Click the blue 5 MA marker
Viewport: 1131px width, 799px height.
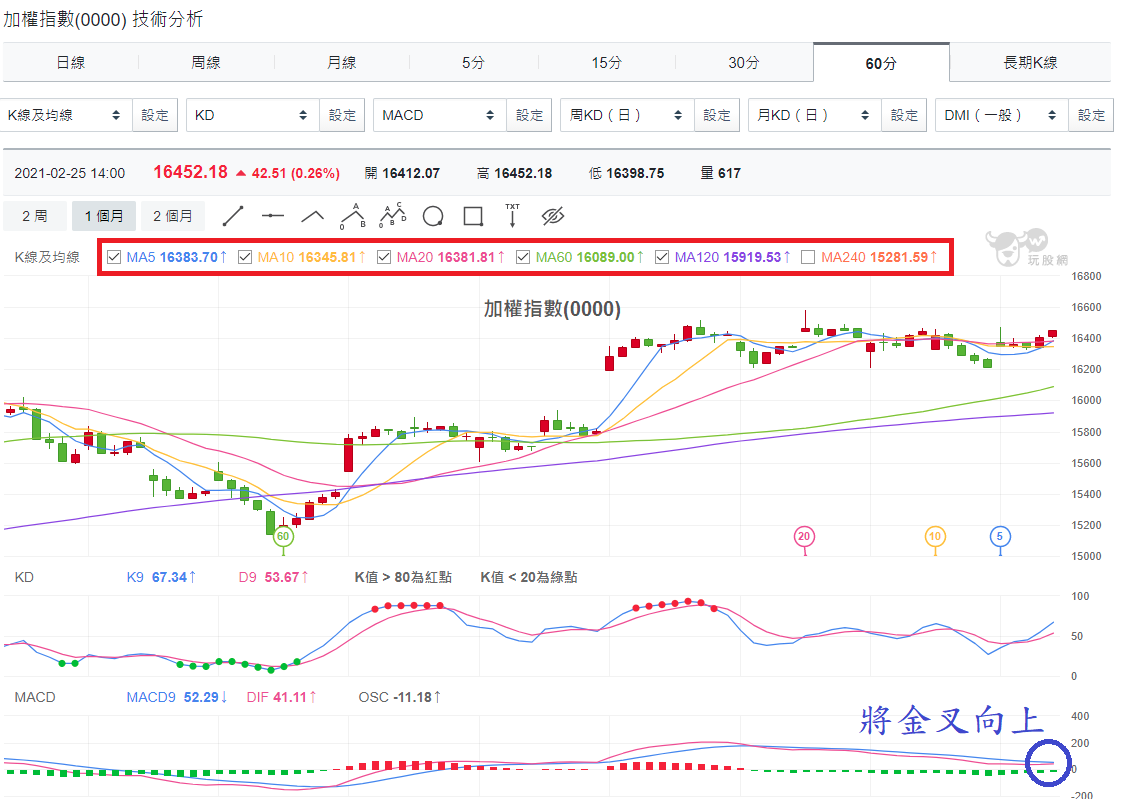coord(1000,536)
